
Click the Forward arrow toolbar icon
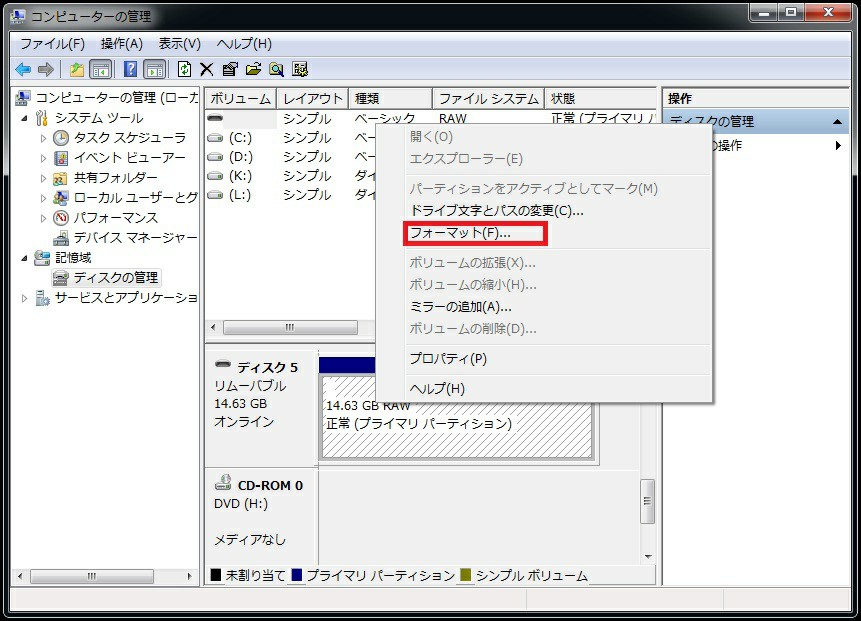pyautogui.click(x=46, y=69)
